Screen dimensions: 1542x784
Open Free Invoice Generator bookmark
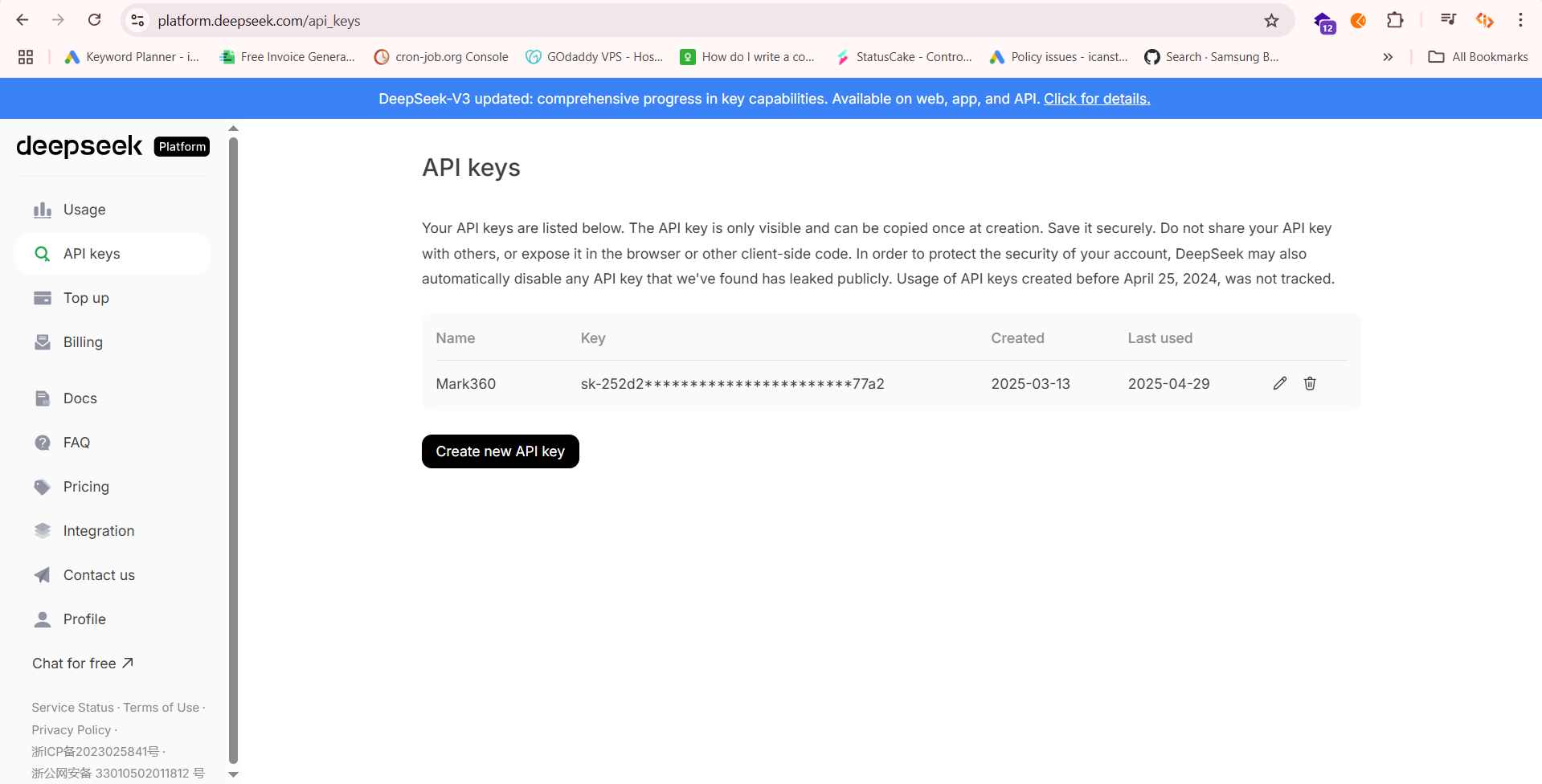(x=287, y=57)
